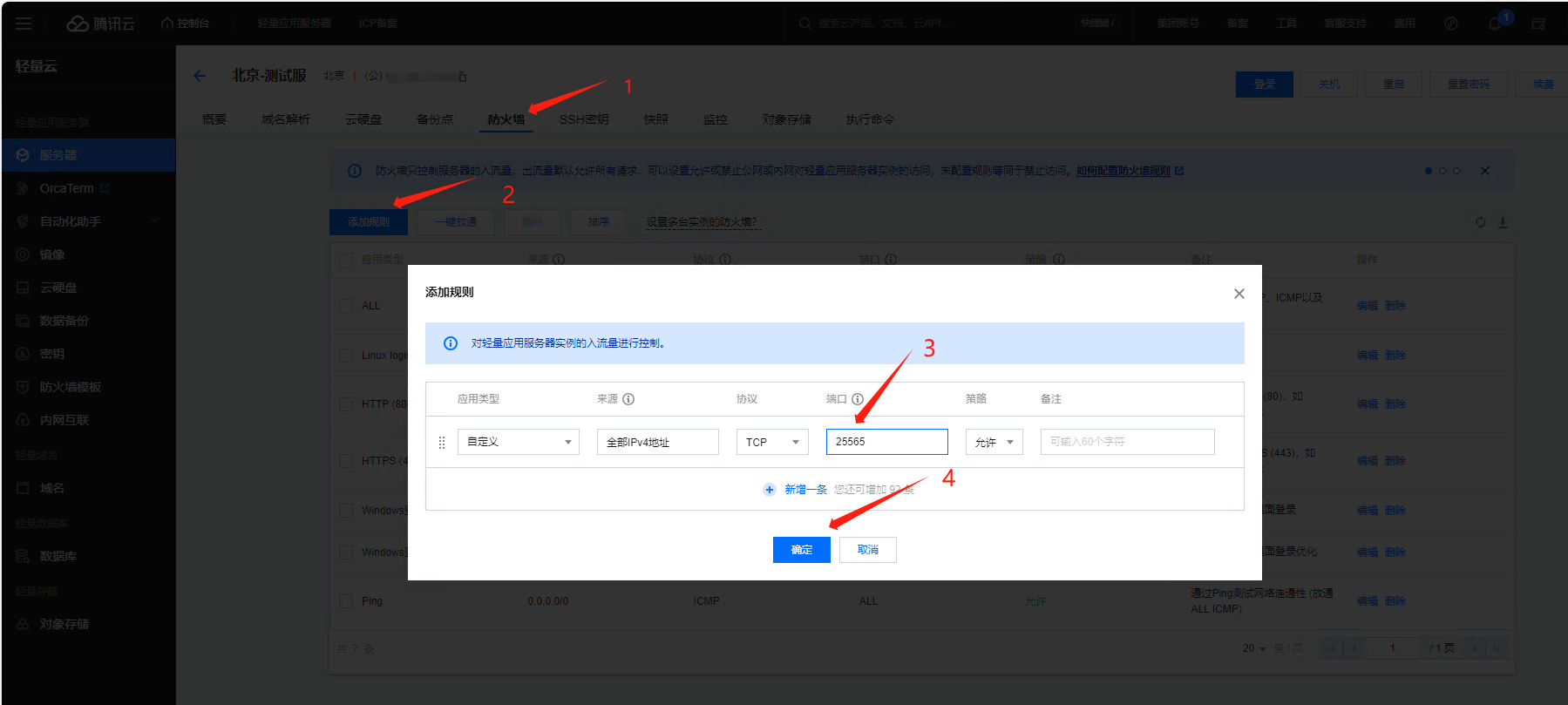The height and width of the screenshot is (705, 1568).
Task: Open the 如何配置防火墙规则 link
Action: (1123, 171)
